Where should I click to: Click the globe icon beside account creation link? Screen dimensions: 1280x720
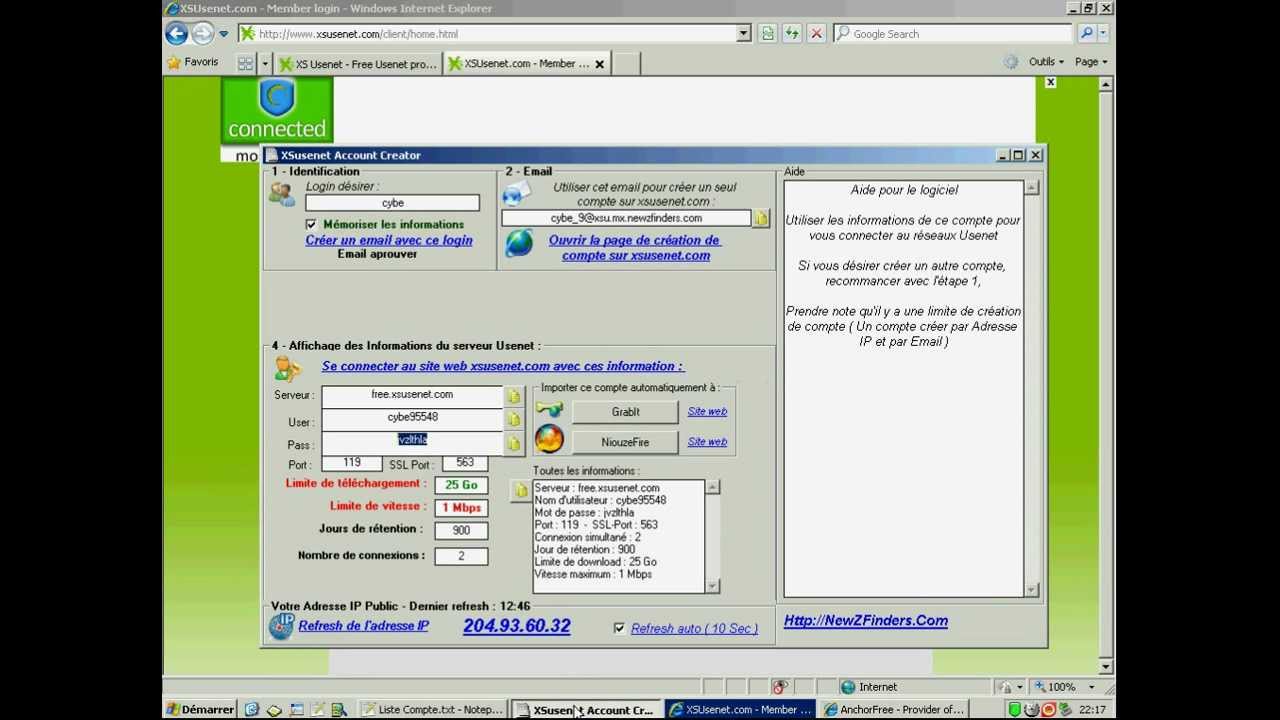coord(518,243)
